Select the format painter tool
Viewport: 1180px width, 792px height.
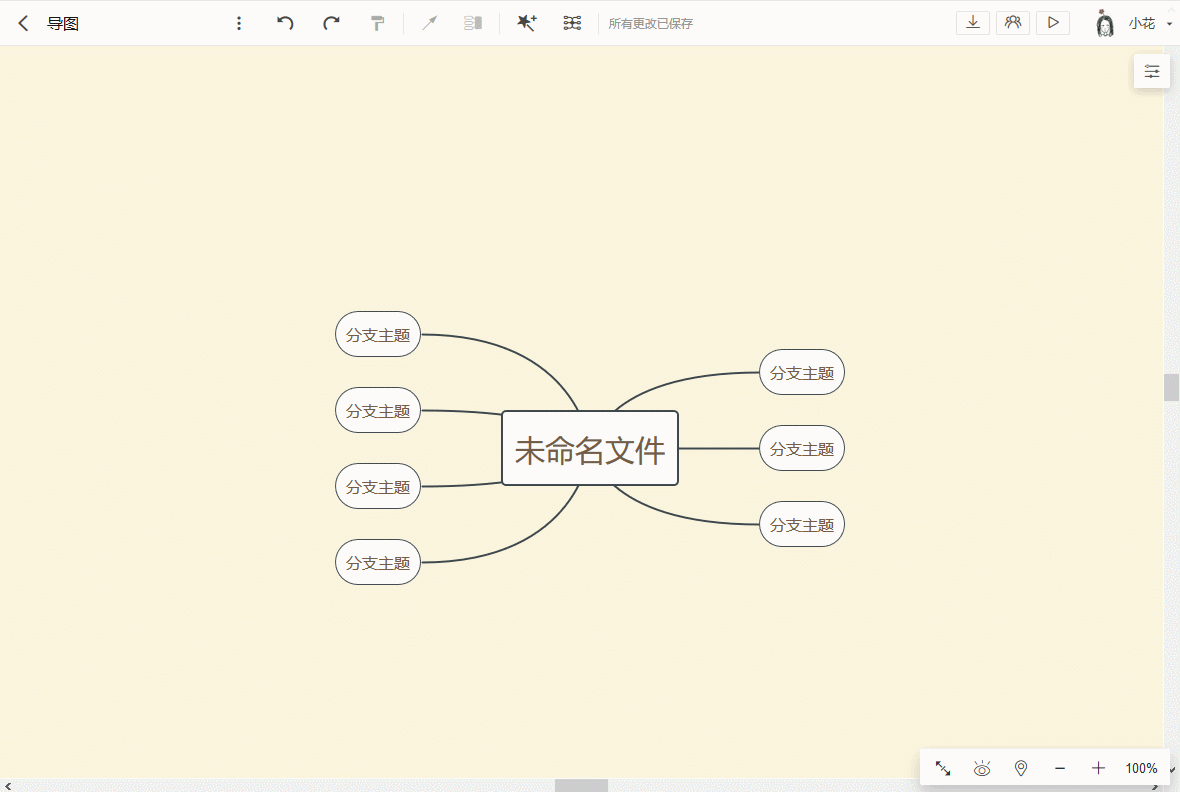click(x=378, y=23)
